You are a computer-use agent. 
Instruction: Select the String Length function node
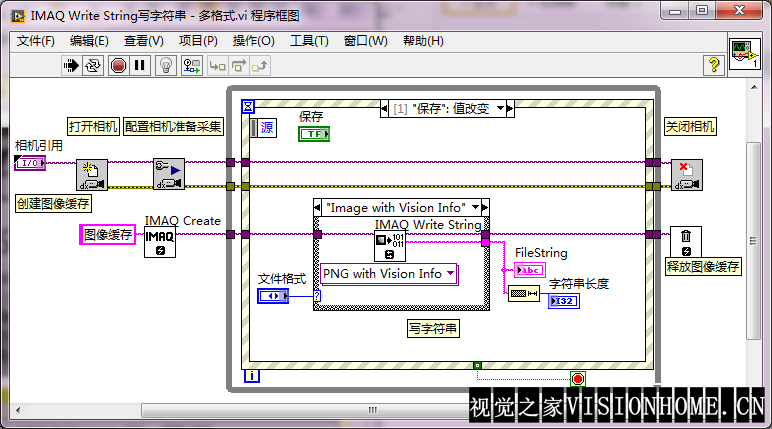coord(524,294)
